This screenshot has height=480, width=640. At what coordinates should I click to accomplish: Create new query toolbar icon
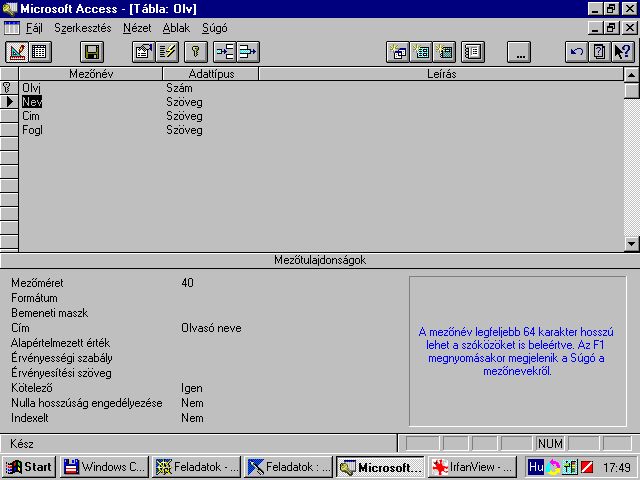[398, 52]
